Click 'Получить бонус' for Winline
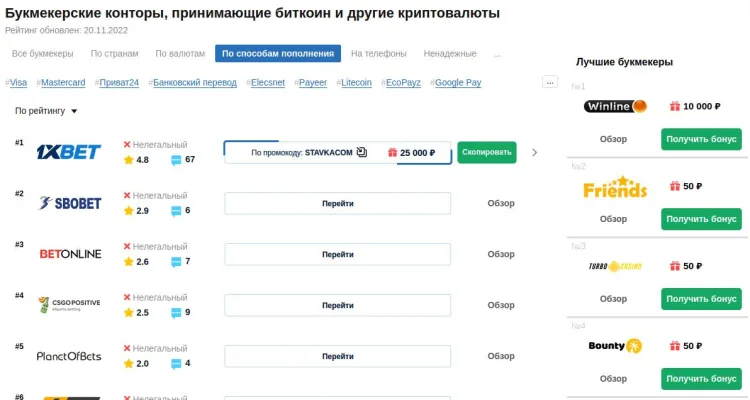750x400 pixels. point(701,139)
